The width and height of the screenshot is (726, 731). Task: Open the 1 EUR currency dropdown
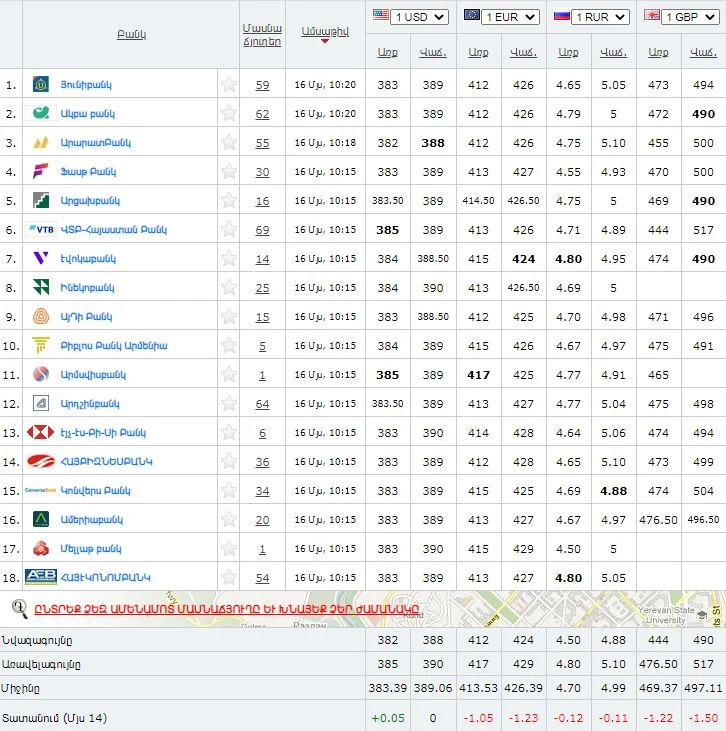510,17
